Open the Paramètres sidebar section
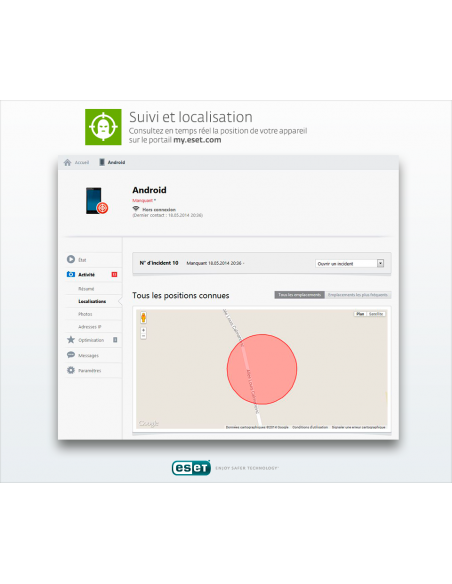452x584 pixels. (x=93, y=370)
